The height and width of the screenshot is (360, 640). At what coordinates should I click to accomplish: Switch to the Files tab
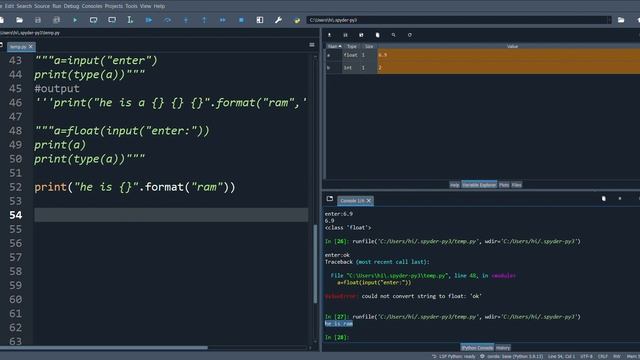517,185
